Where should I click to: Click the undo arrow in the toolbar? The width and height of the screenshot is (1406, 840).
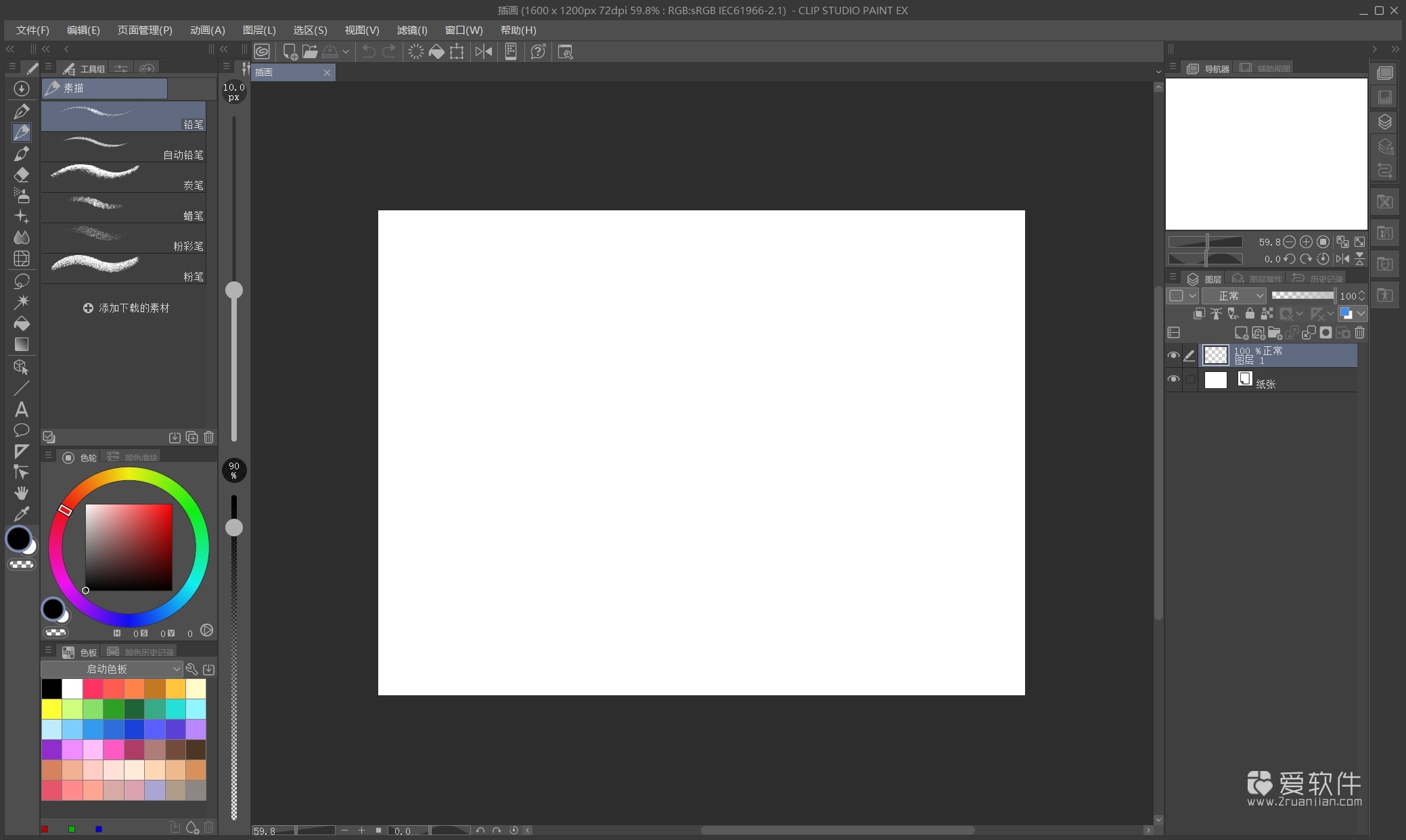[367, 51]
